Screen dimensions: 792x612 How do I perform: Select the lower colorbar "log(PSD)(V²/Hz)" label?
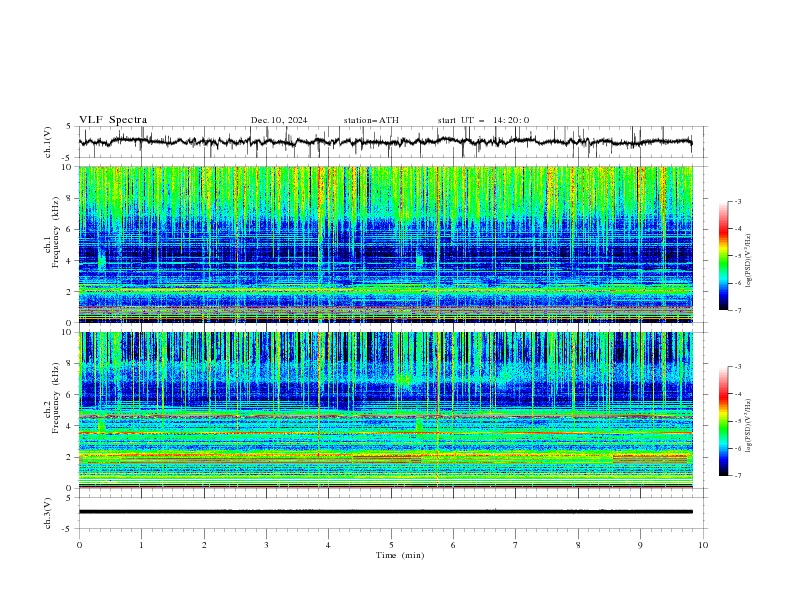coord(750,425)
